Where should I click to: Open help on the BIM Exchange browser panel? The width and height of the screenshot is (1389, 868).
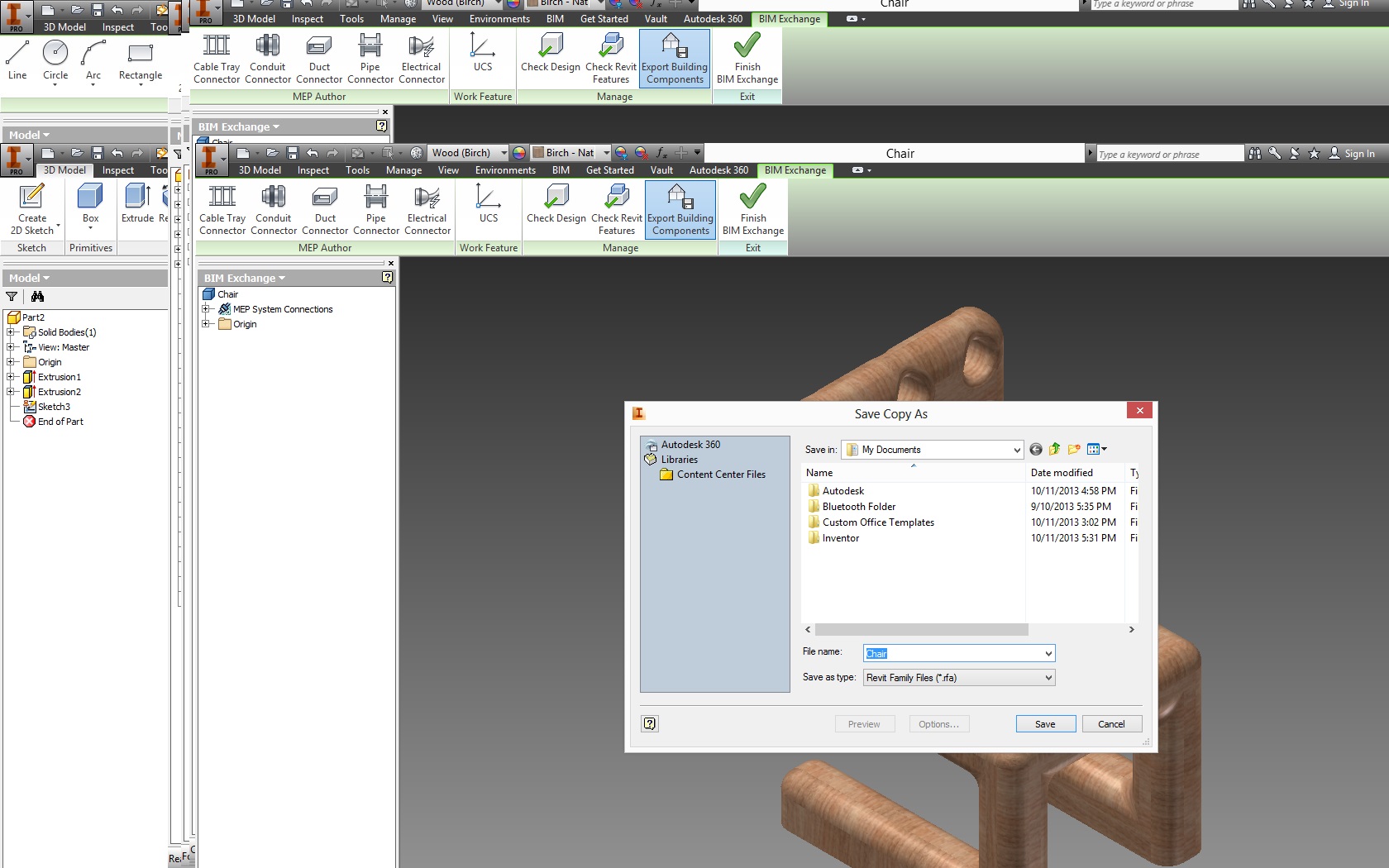387,278
